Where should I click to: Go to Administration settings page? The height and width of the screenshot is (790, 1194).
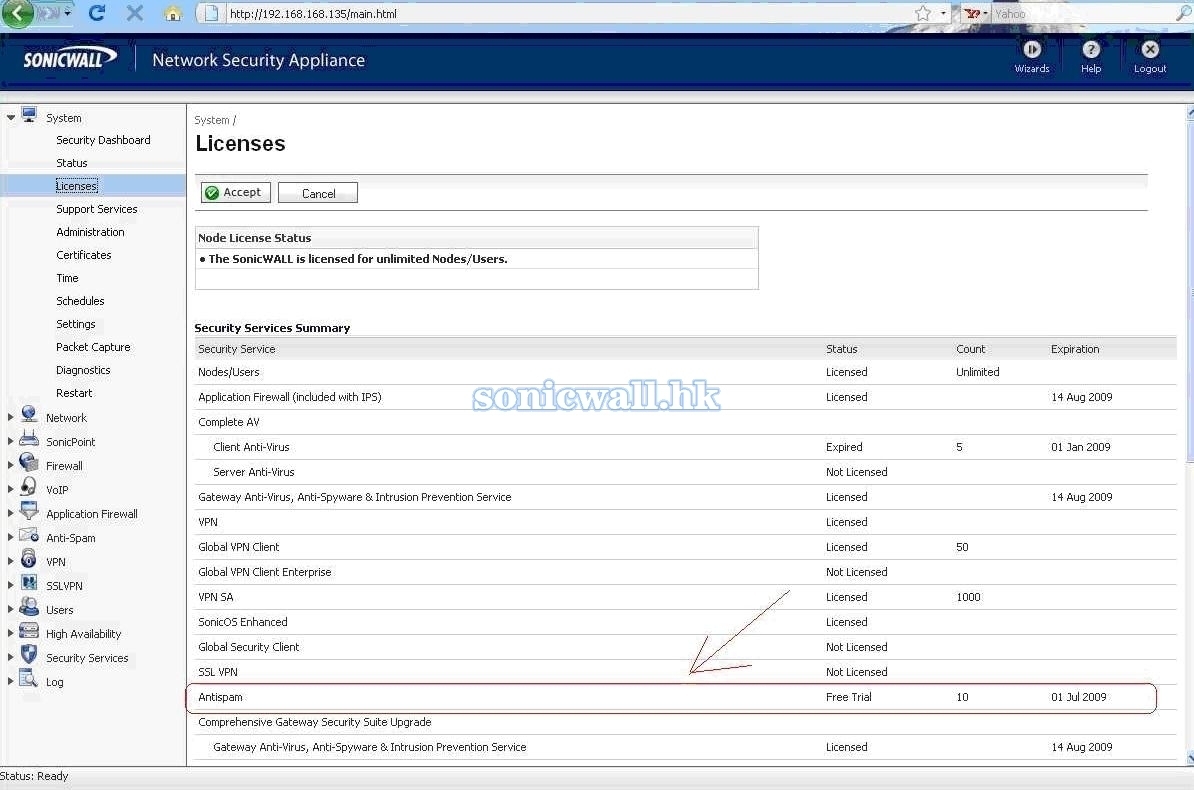tap(90, 232)
